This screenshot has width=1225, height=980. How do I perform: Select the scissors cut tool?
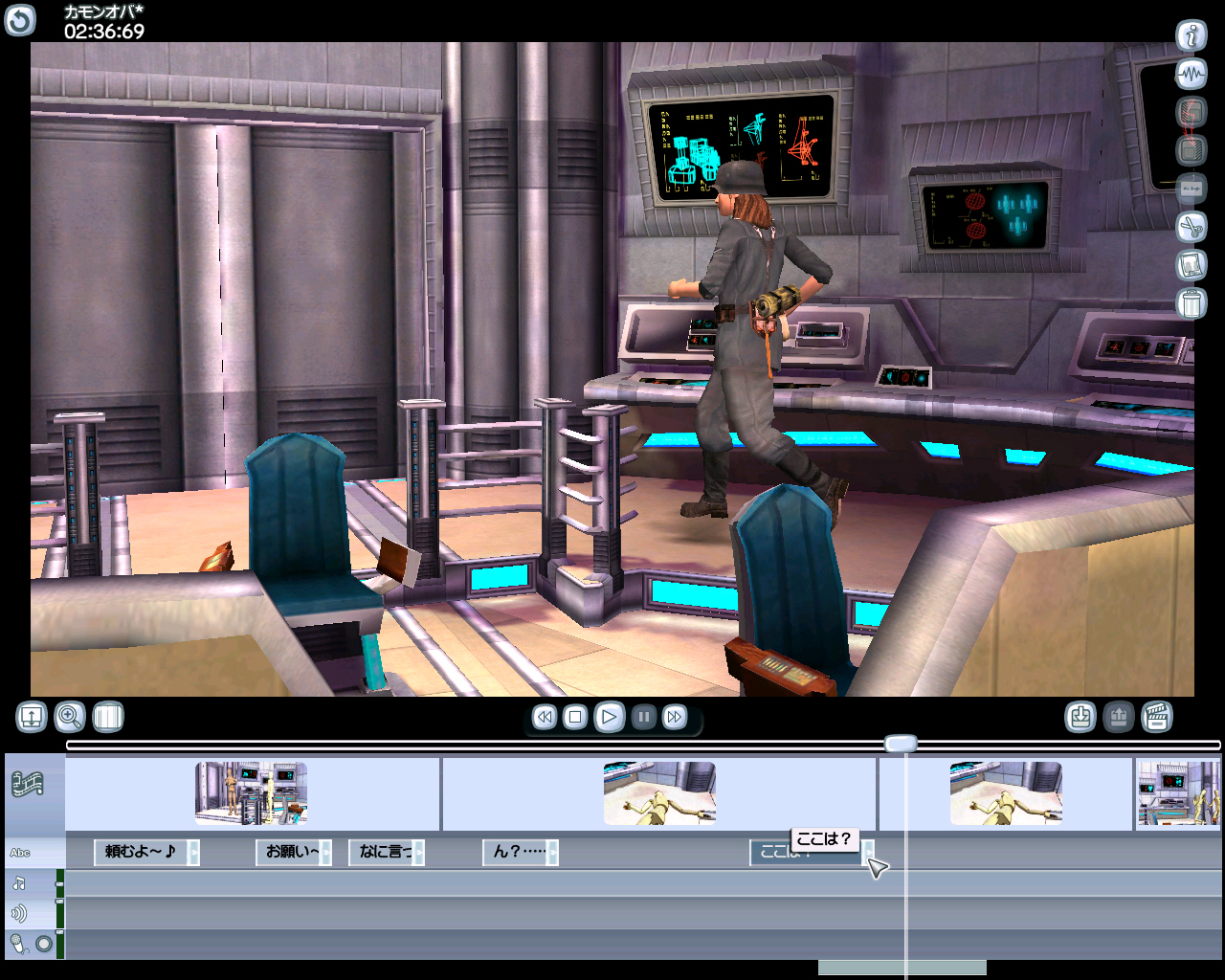coord(1192,227)
